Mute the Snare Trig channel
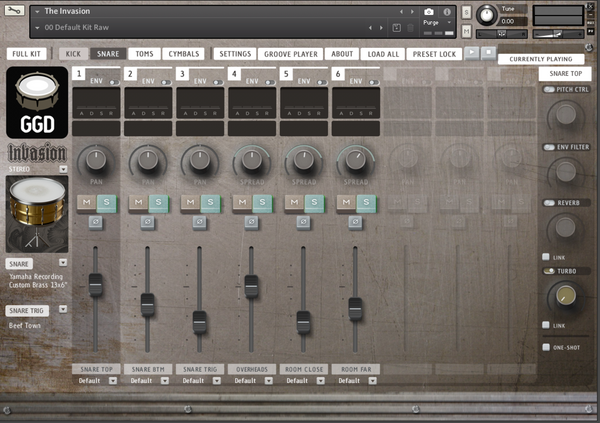This screenshot has height=423, width=600. click(x=190, y=203)
